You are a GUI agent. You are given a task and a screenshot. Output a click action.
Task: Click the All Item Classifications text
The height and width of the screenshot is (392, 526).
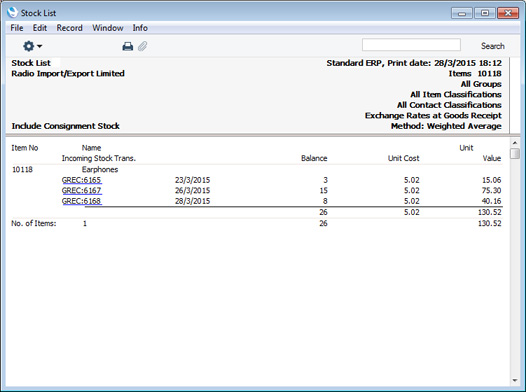[x=456, y=95]
